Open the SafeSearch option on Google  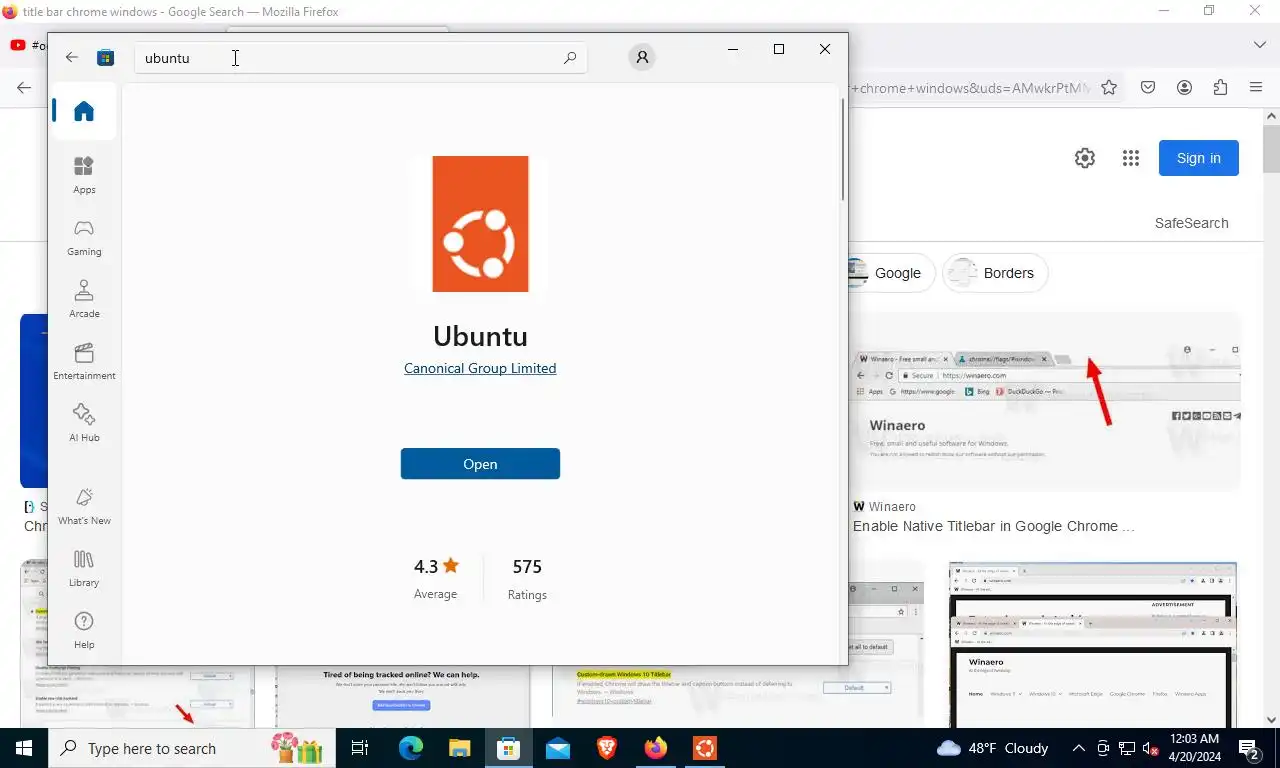[x=1191, y=223]
